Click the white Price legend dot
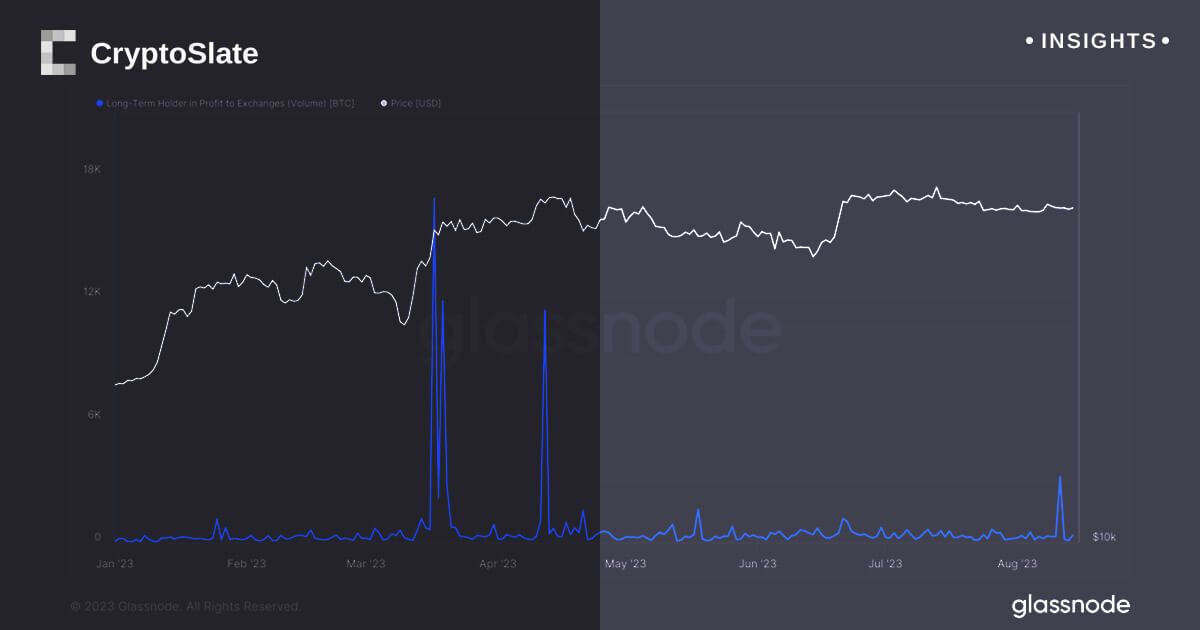Viewport: 1200px width, 630px height. tap(383, 103)
